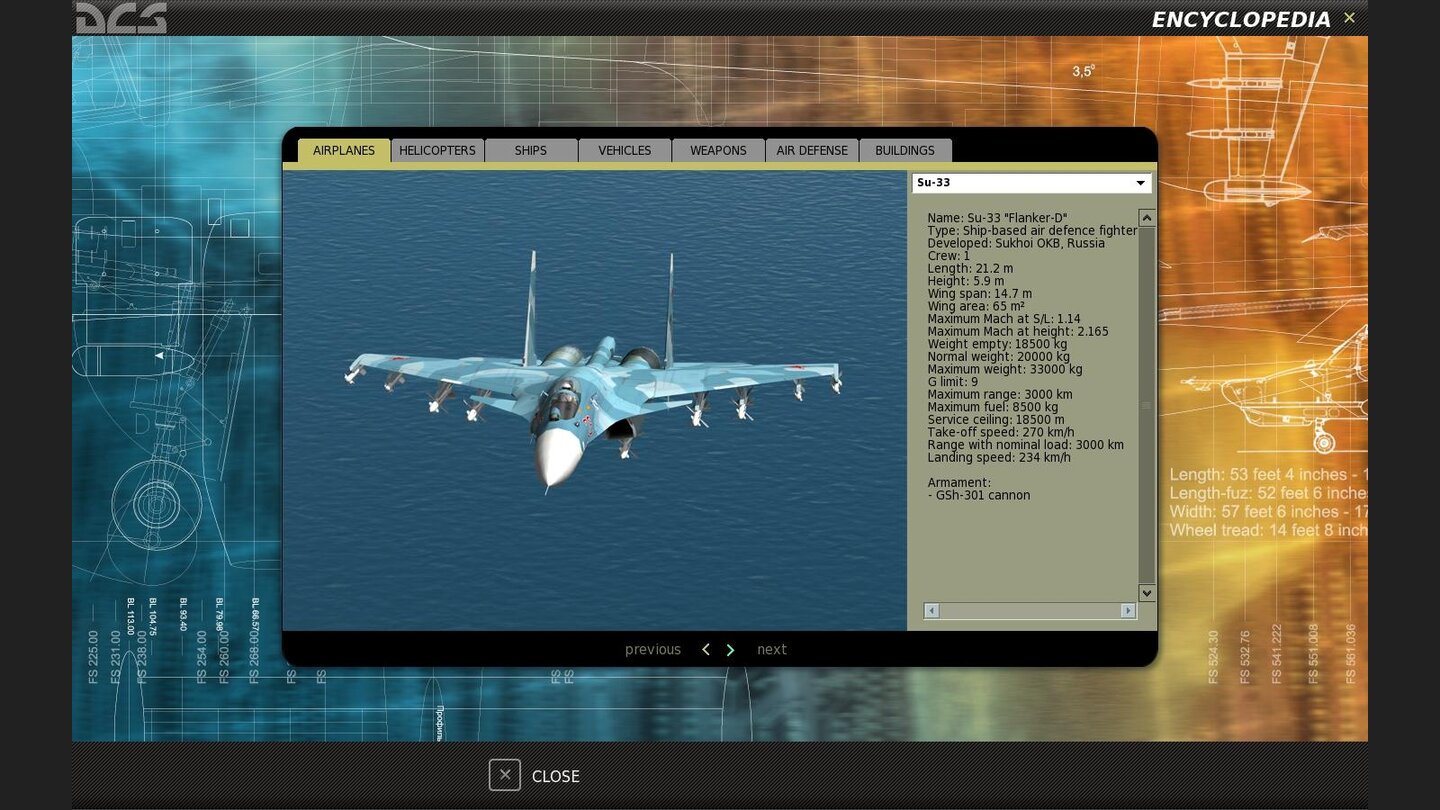The height and width of the screenshot is (810, 1440).
Task: Click the horizontal scroll left arrow
Action: [x=931, y=611]
